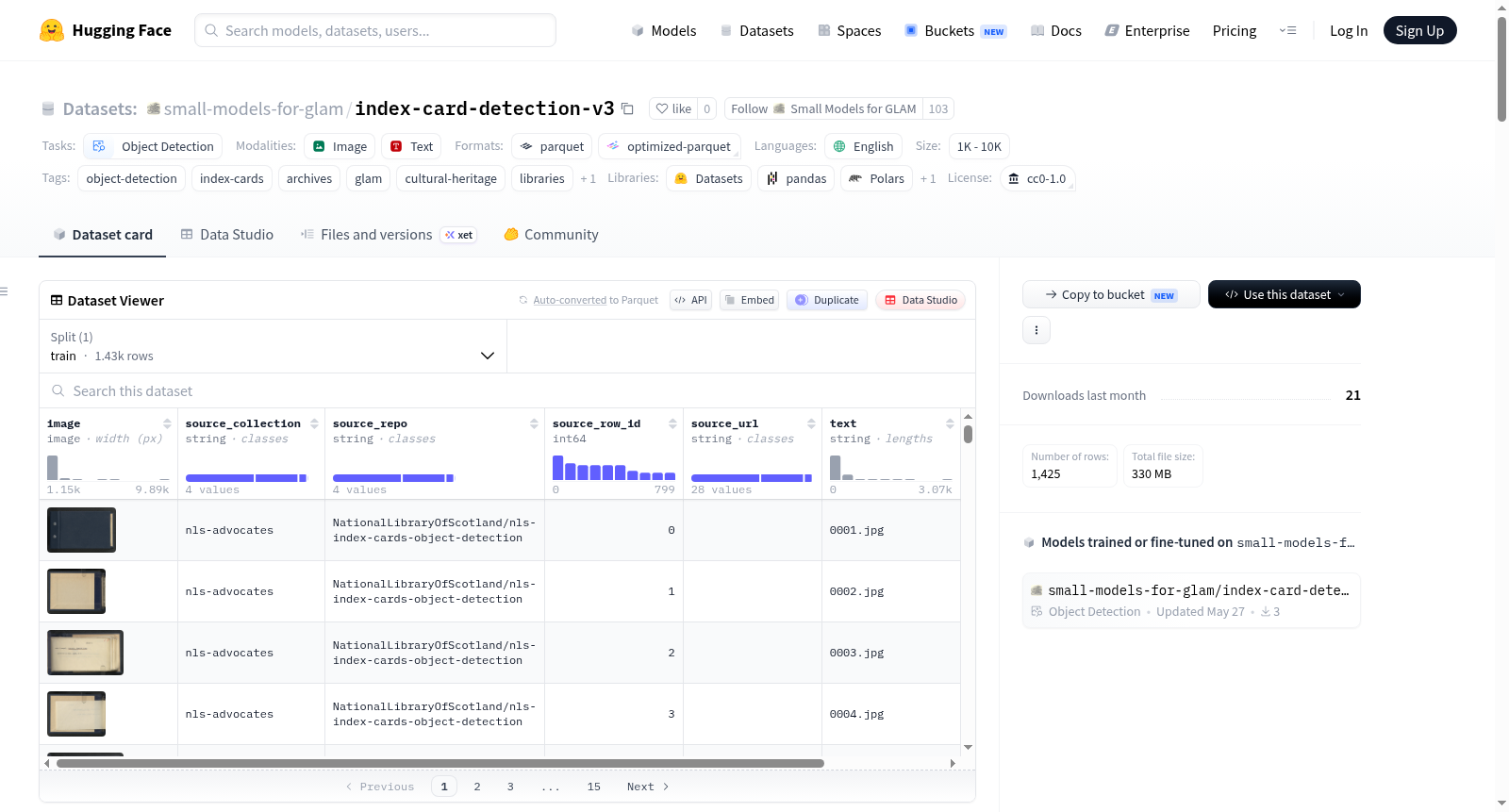Sort the source_repo column
1509x812 pixels.
(x=534, y=423)
